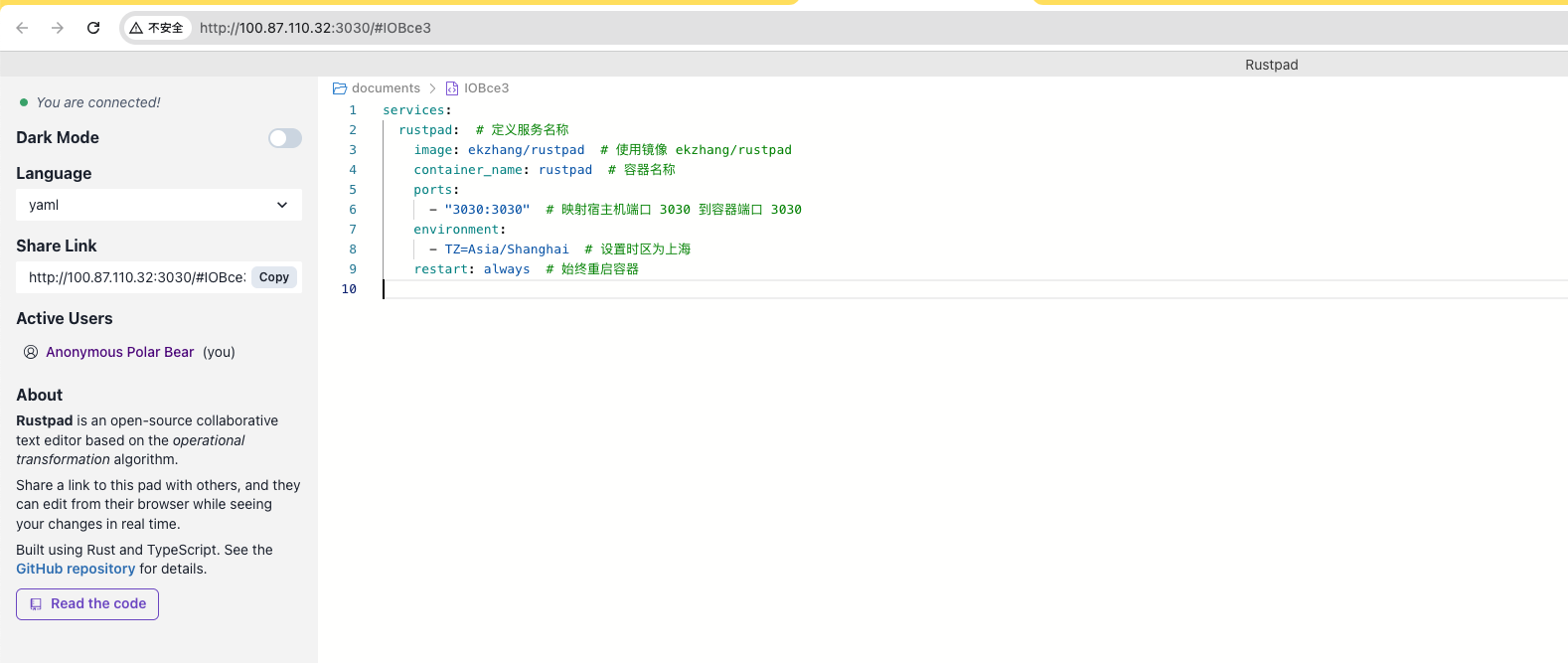Viewport: 1568px width, 663px height.
Task: Click the documents folder icon in breadcrumb
Action: (x=340, y=88)
